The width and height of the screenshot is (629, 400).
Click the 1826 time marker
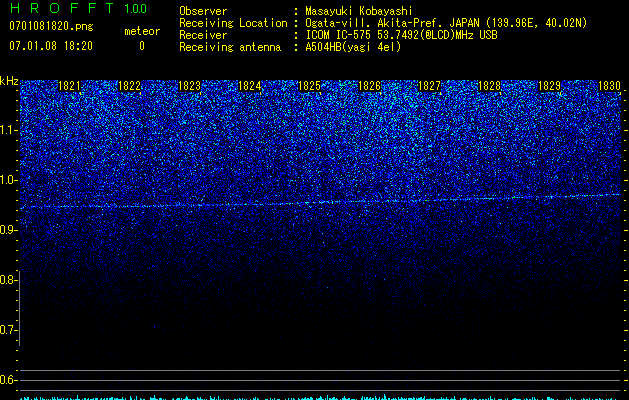369,86
